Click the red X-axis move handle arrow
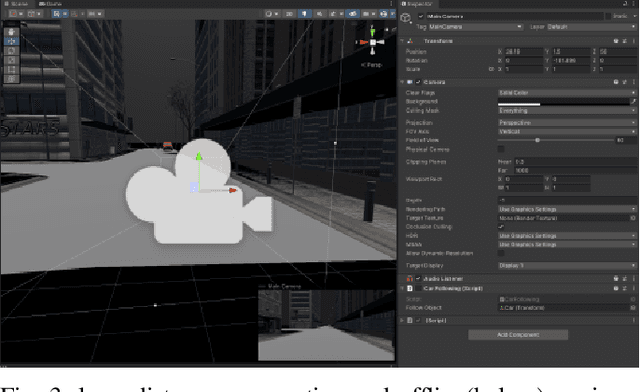This screenshot has width=640, height=392. (x=232, y=190)
